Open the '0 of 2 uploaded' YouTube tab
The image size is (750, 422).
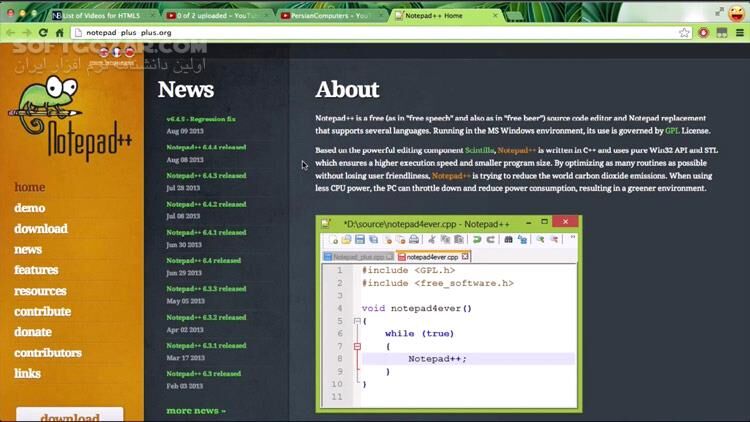215,16
